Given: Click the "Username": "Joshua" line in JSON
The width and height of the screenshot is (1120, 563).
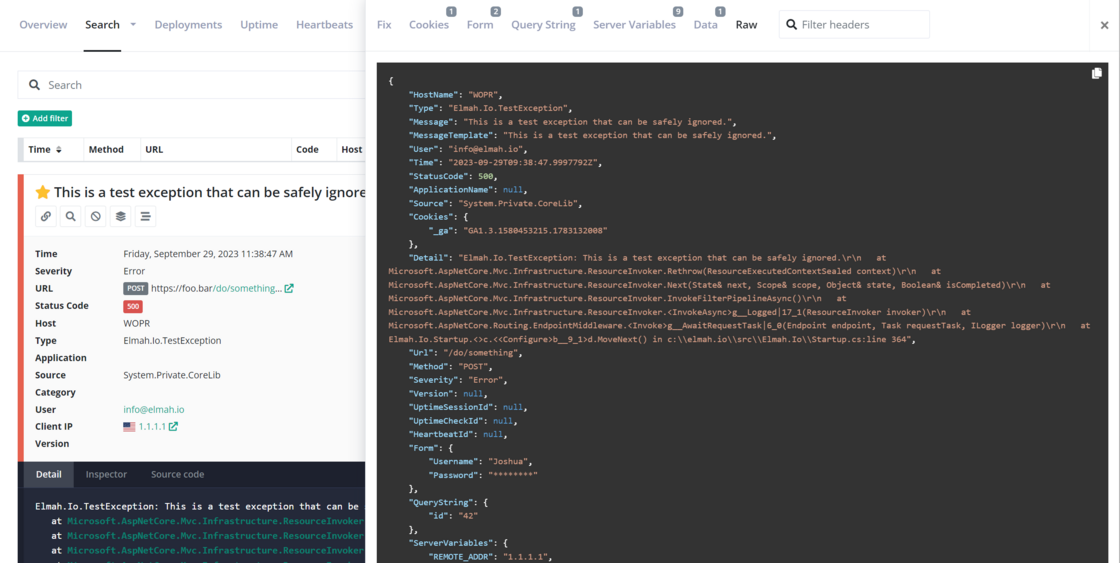Looking at the screenshot, I should 481,462.
